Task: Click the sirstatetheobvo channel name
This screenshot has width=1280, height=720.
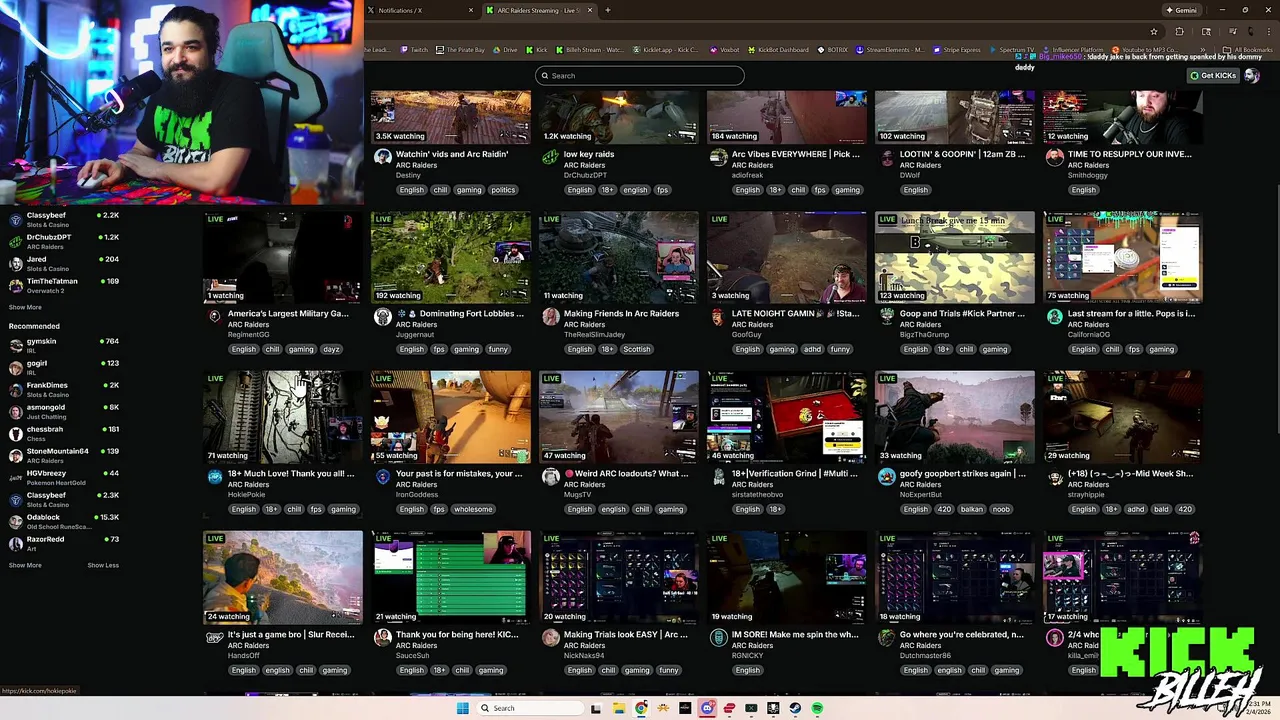Action: coord(757,495)
